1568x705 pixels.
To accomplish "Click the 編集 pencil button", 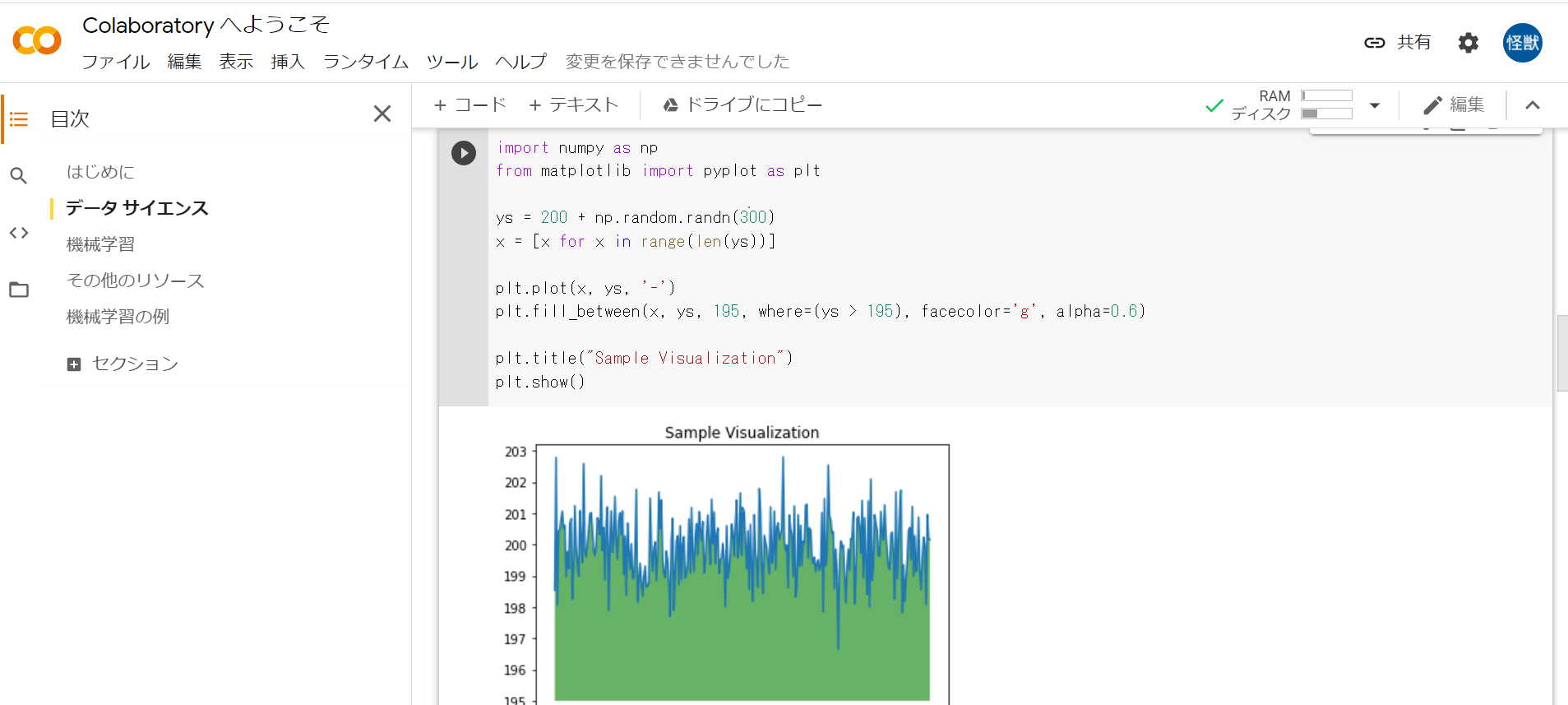I will [x=1454, y=104].
